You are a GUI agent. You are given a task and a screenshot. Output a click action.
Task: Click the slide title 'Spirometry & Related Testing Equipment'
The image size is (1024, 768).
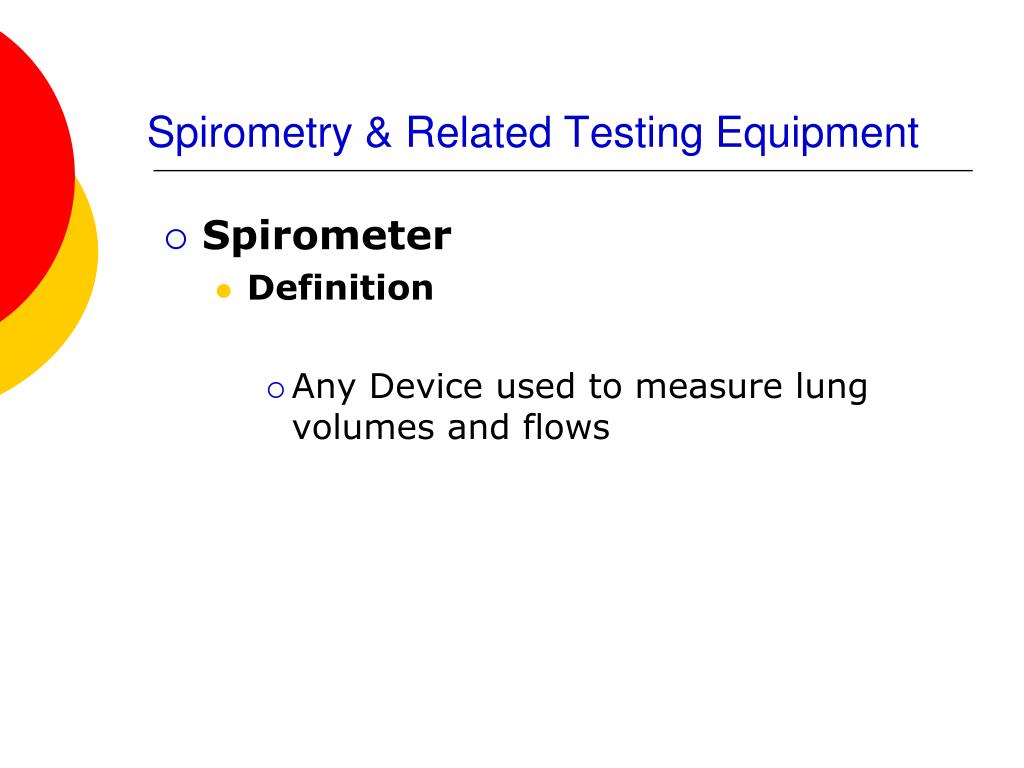point(533,134)
